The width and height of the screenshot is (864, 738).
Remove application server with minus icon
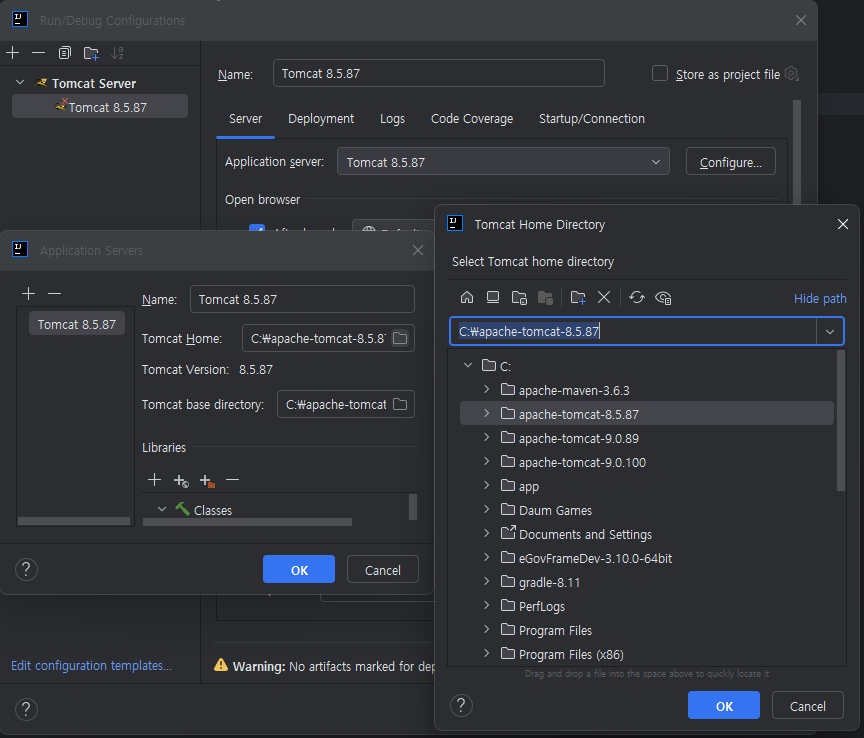54,293
